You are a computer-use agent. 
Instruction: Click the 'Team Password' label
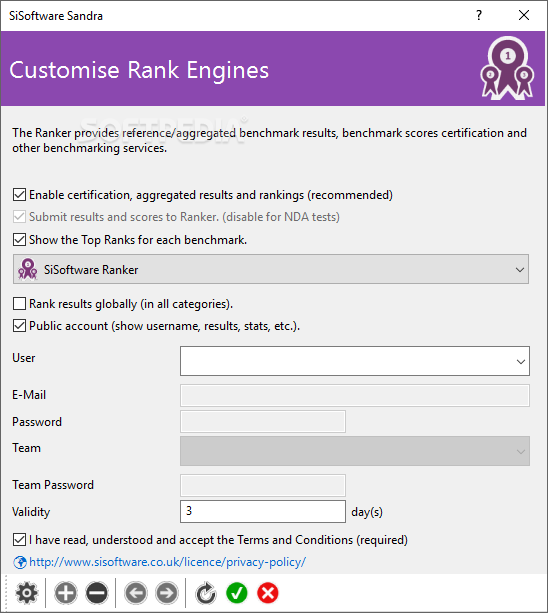pyautogui.click(x=53, y=485)
